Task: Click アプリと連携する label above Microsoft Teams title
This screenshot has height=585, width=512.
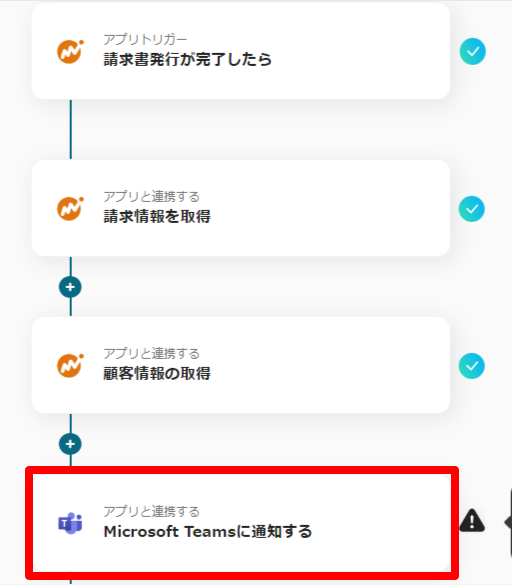Action: [x=152, y=512]
